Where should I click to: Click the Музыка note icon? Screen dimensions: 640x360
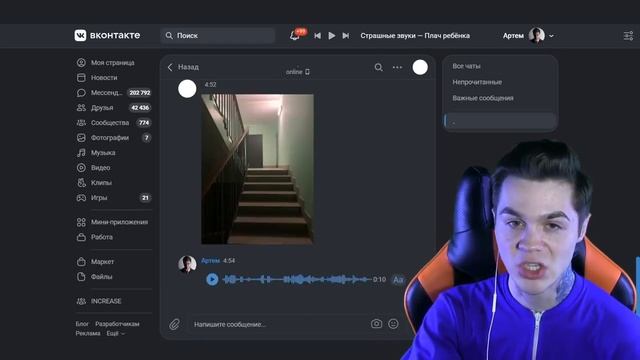[x=81, y=153]
